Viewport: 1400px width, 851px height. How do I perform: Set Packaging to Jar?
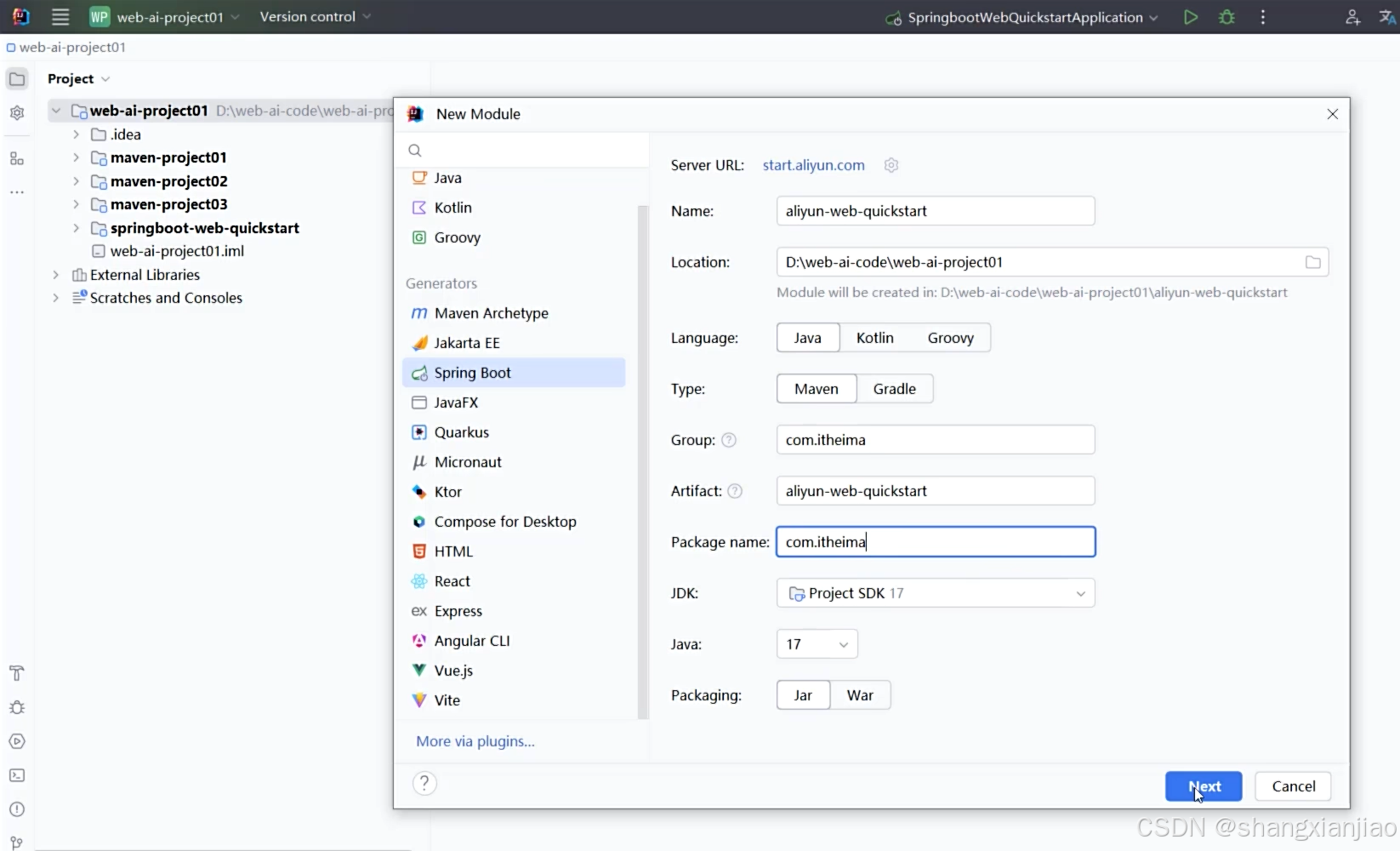(803, 695)
